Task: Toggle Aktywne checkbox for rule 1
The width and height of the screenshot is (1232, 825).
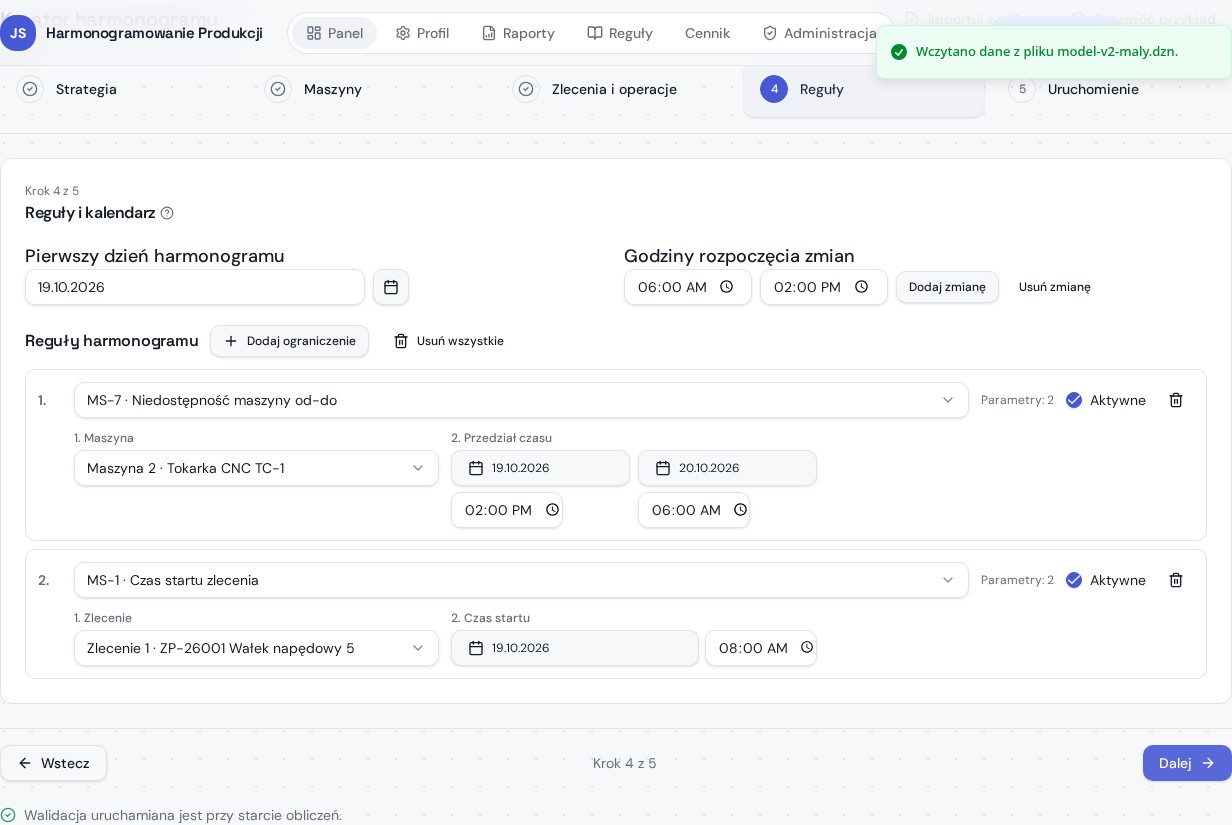Action: [x=1074, y=400]
